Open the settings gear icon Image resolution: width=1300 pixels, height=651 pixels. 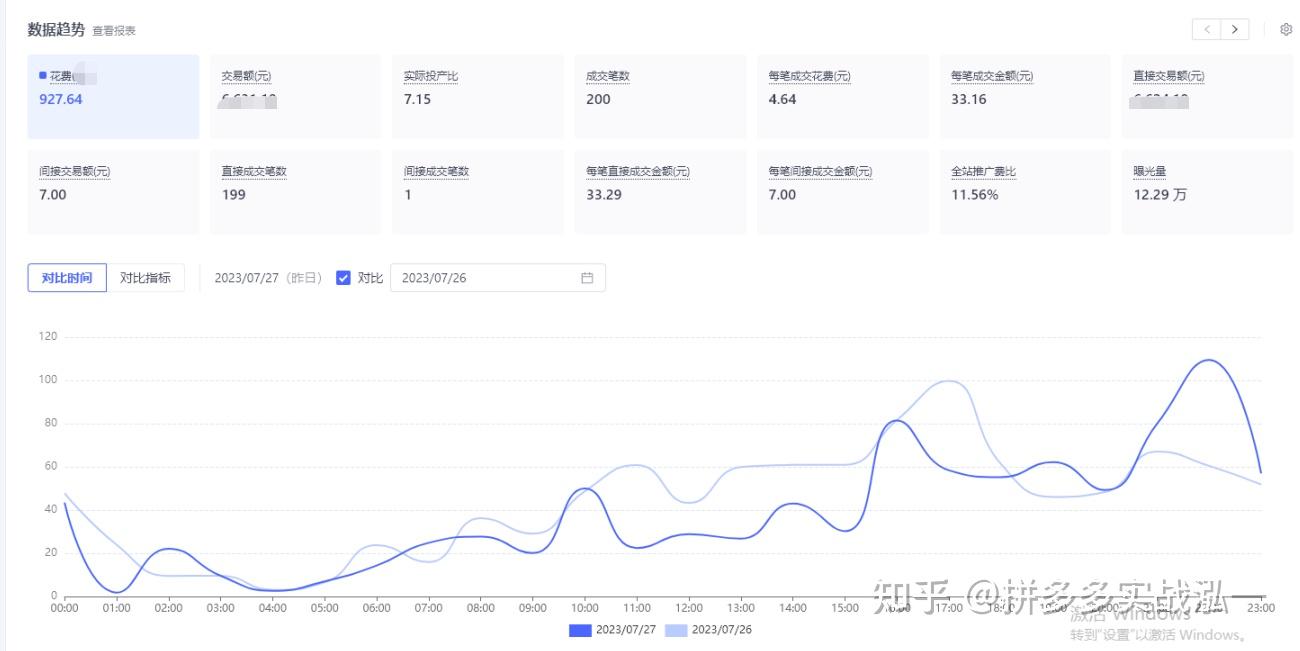pos(1286,30)
